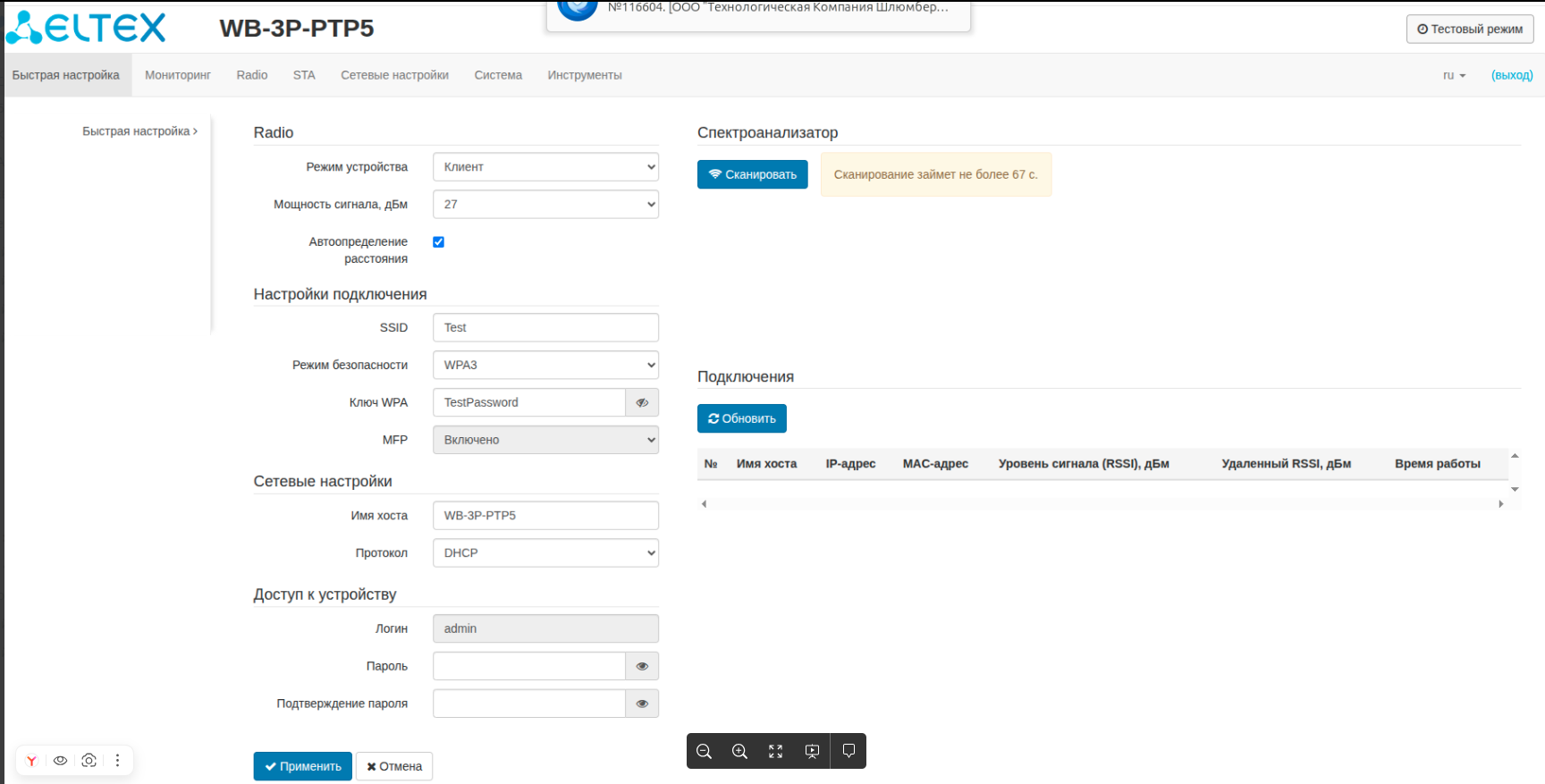The width and height of the screenshot is (1545, 784).
Task: Open the comment bubble icon
Action: 848,751
